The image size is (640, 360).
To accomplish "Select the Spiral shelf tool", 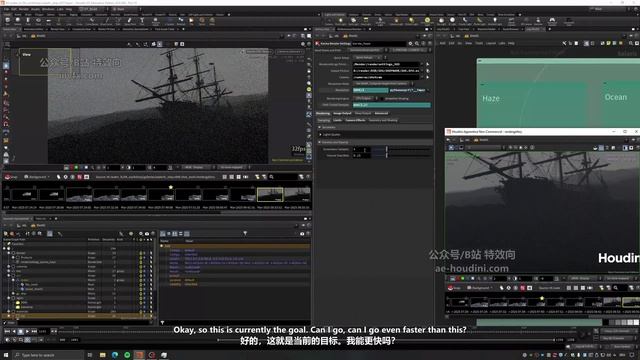I will pyautogui.click(x=202, y=20).
